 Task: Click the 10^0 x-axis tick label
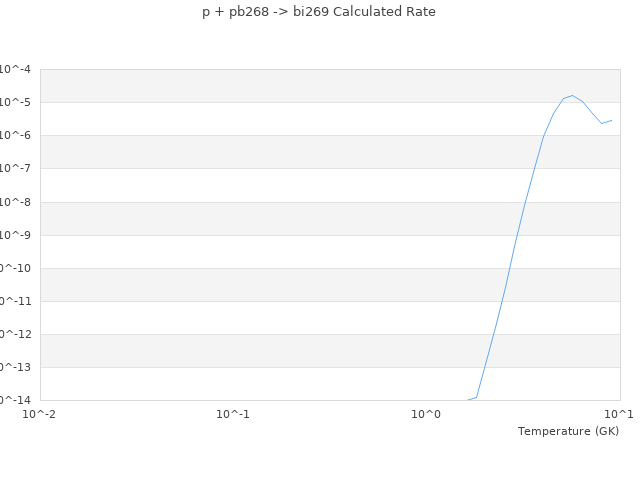(427, 414)
